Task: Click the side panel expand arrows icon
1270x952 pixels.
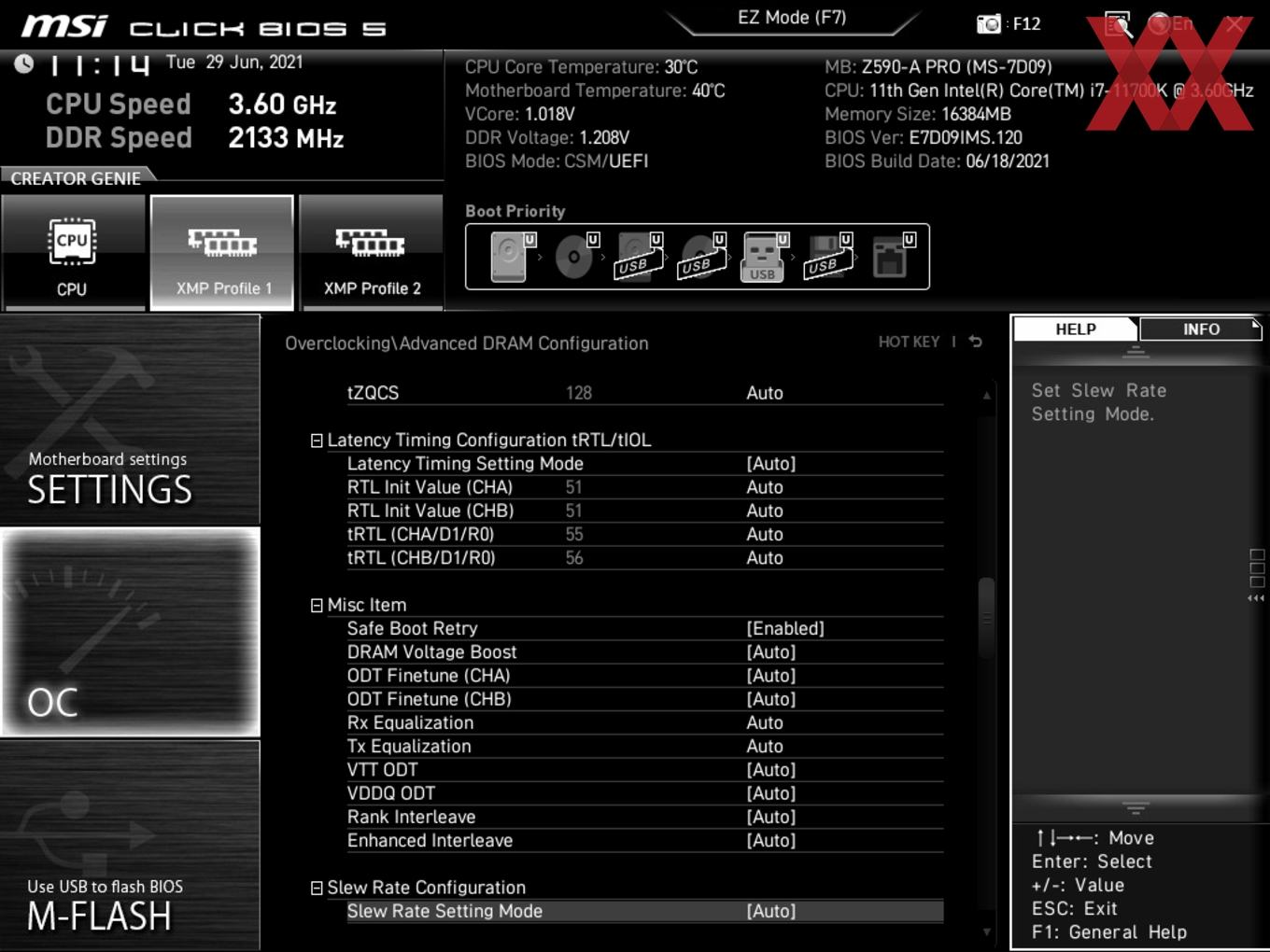Action: coord(1256,598)
